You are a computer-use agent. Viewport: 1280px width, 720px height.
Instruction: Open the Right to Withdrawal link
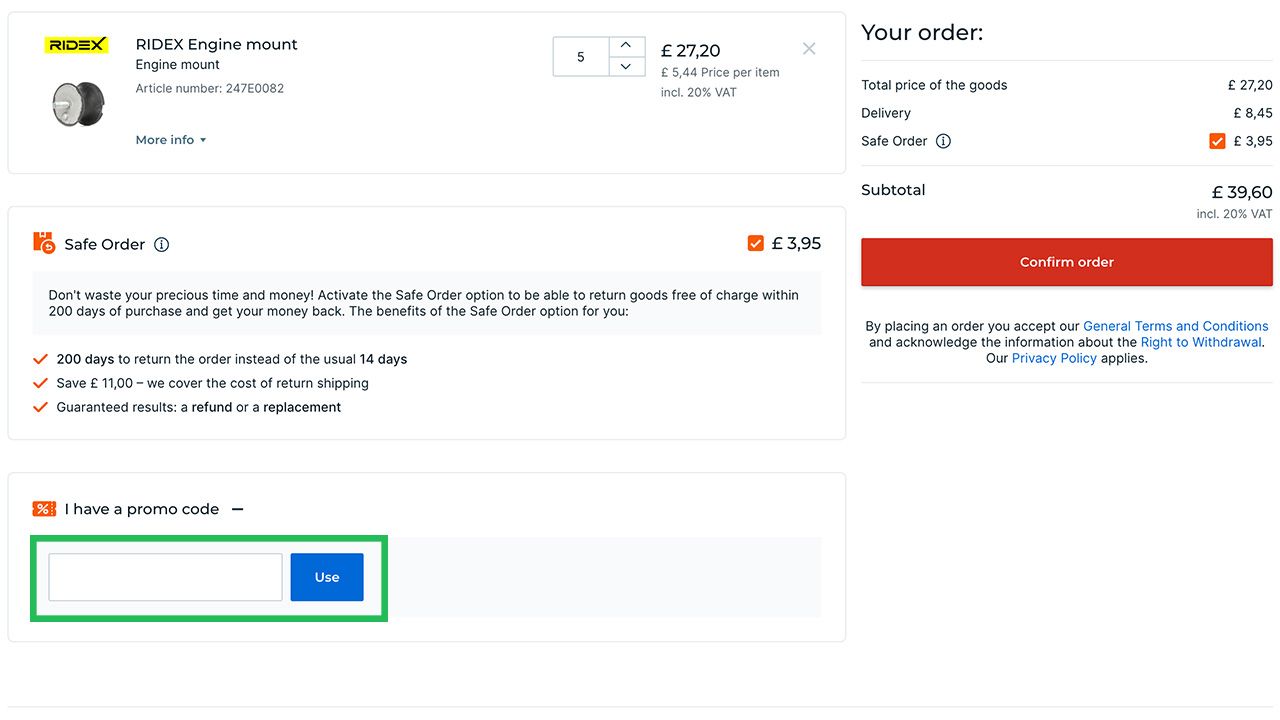(x=1202, y=342)
